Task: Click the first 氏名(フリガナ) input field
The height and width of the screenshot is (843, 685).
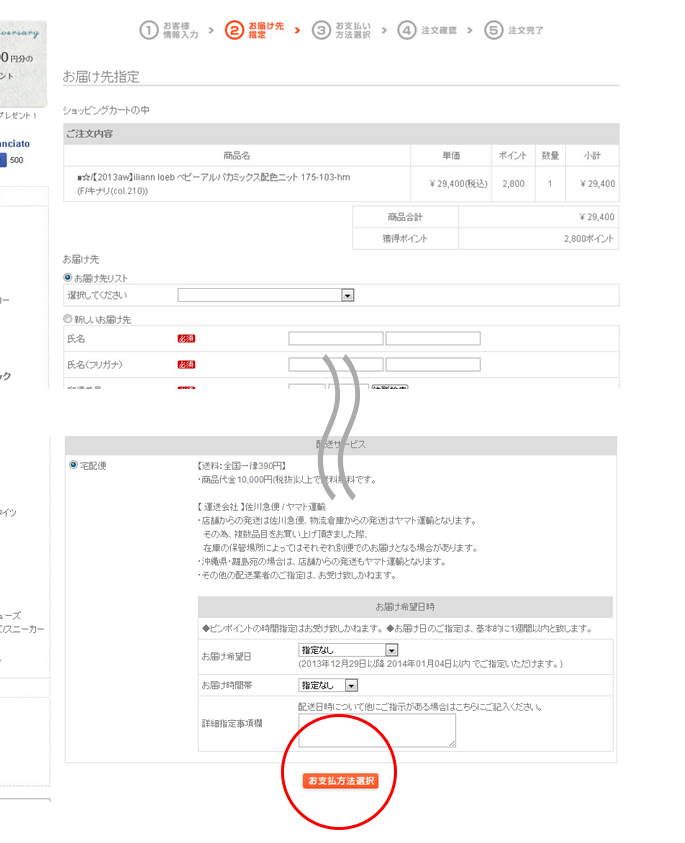Action: 335,364
